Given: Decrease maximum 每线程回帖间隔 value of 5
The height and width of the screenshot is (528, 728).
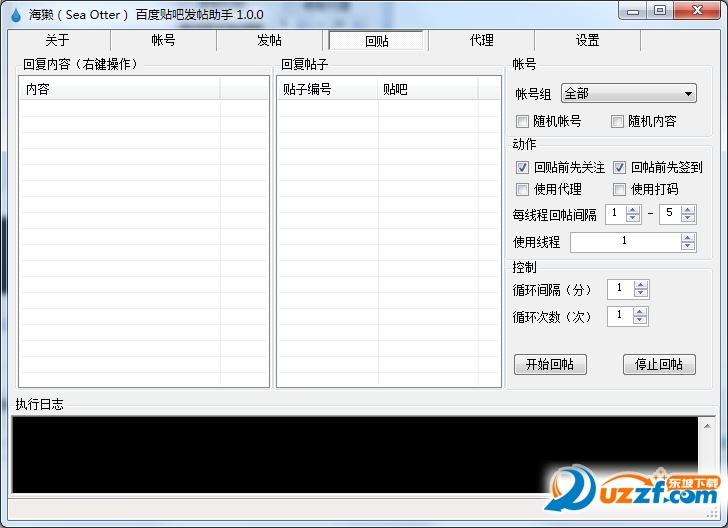Looking at the screenshot, I should coord(688,218).
